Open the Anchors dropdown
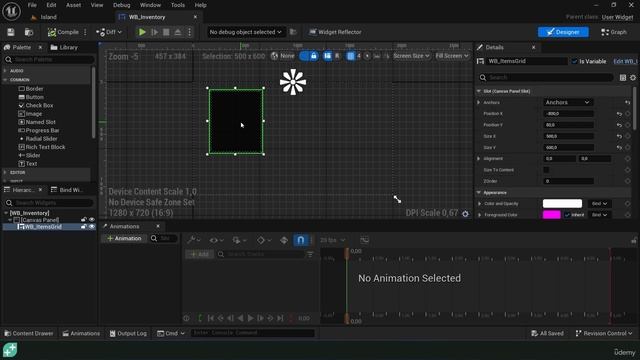640x360 pixels. [x=568, y=102]
